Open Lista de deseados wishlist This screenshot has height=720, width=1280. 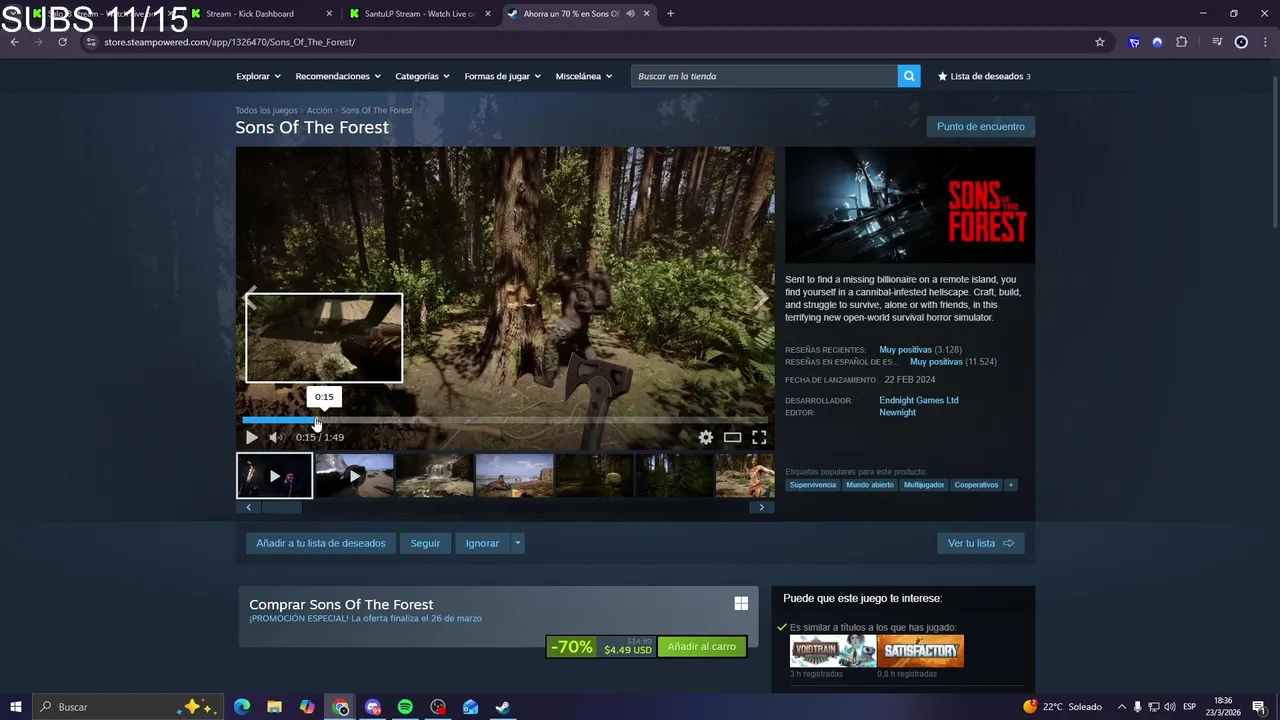coord(984,76)
